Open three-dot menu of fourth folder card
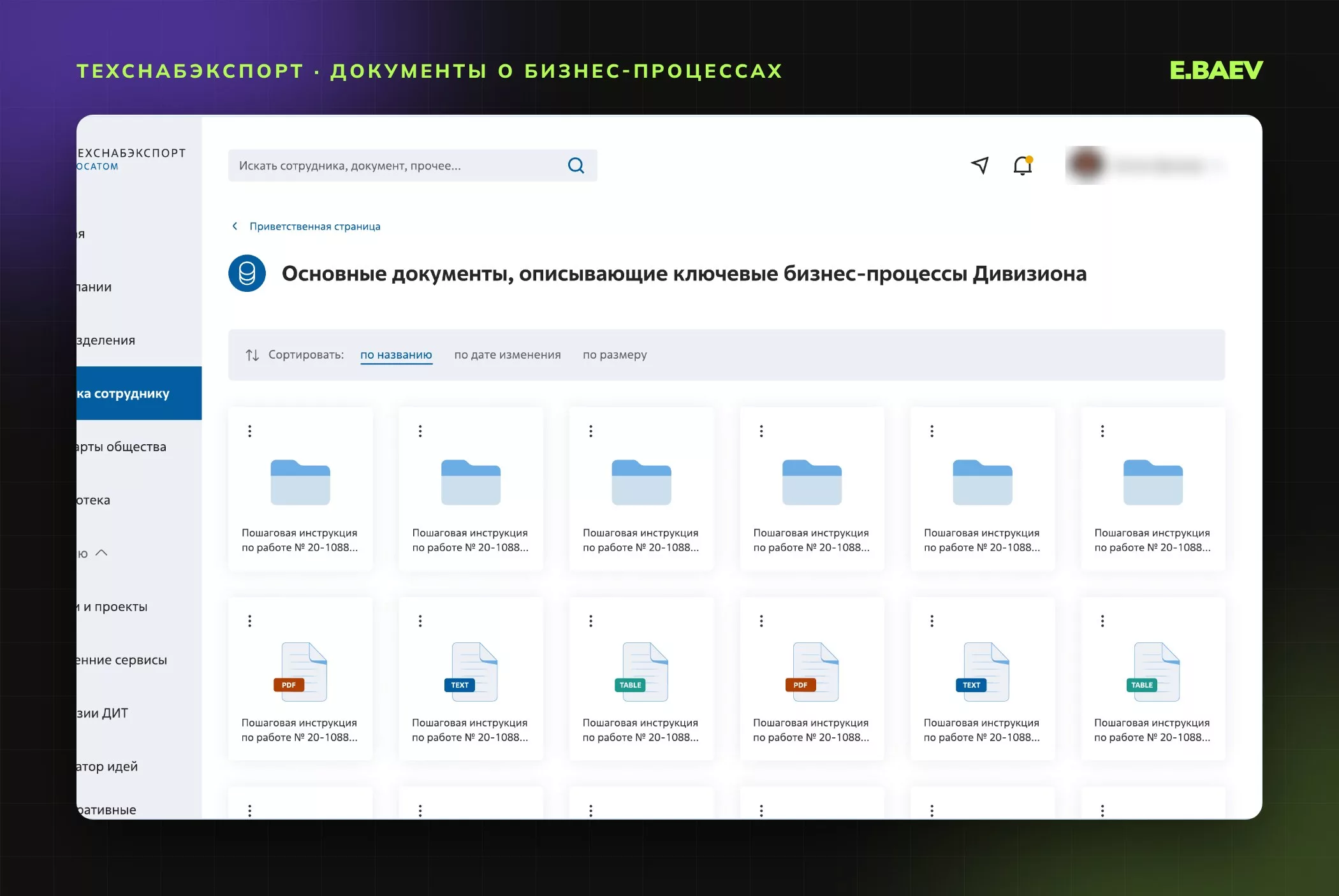The height and width of the screenshot is (896, 1339). tap(761, 431)
